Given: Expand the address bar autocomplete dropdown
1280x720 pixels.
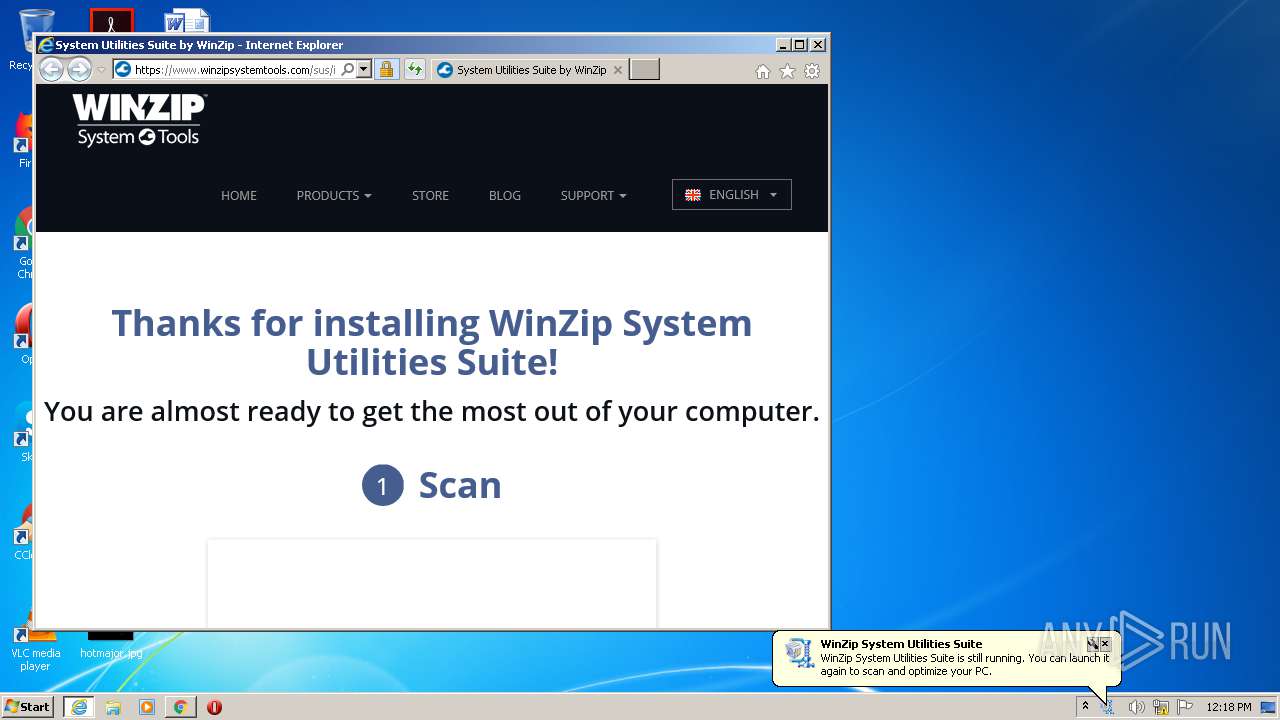Looking at the screenshot, I should 363,70.
